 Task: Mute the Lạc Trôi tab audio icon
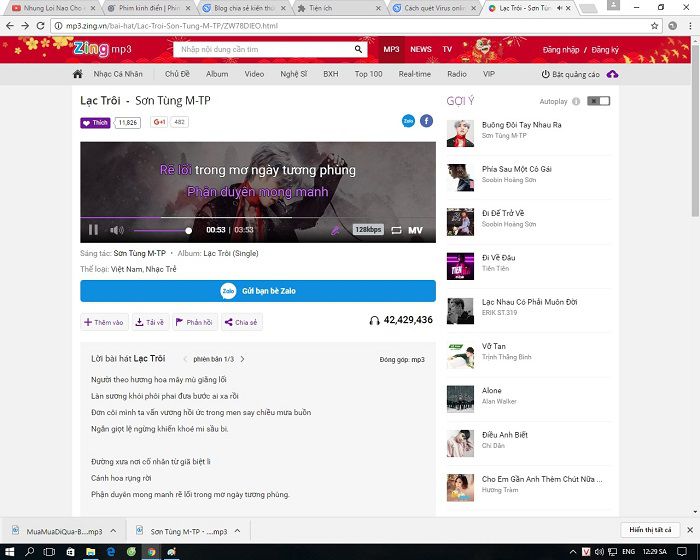(559, 8)
